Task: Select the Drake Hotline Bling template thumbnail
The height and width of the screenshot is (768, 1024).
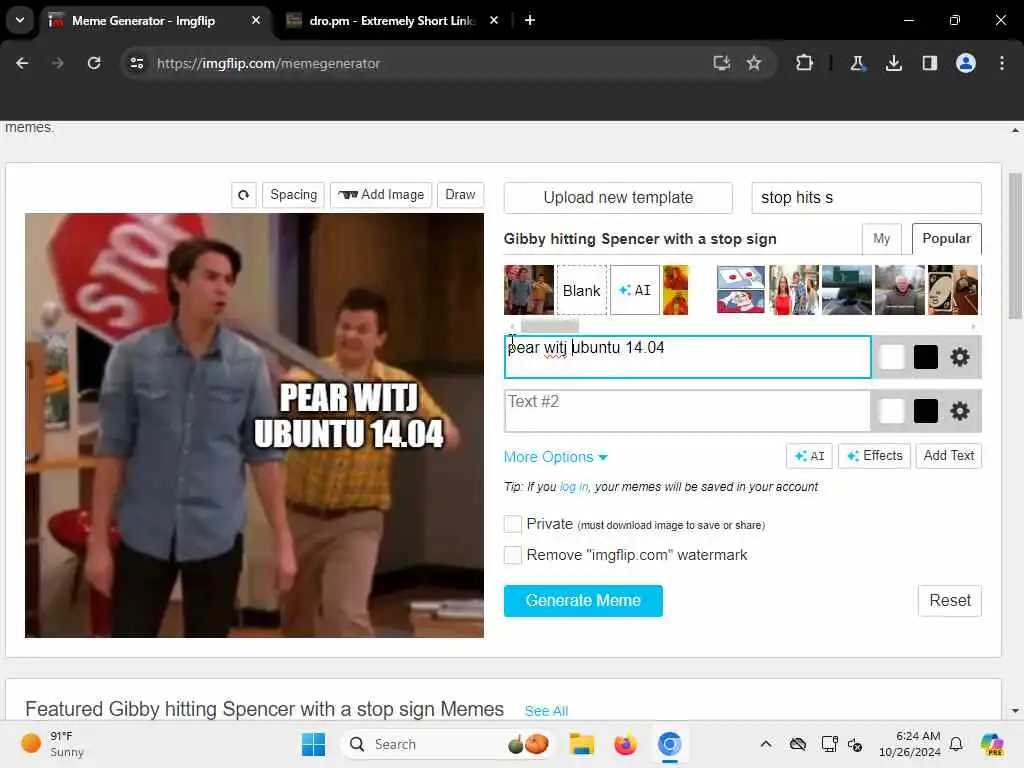Action: [x=676, y=290]
